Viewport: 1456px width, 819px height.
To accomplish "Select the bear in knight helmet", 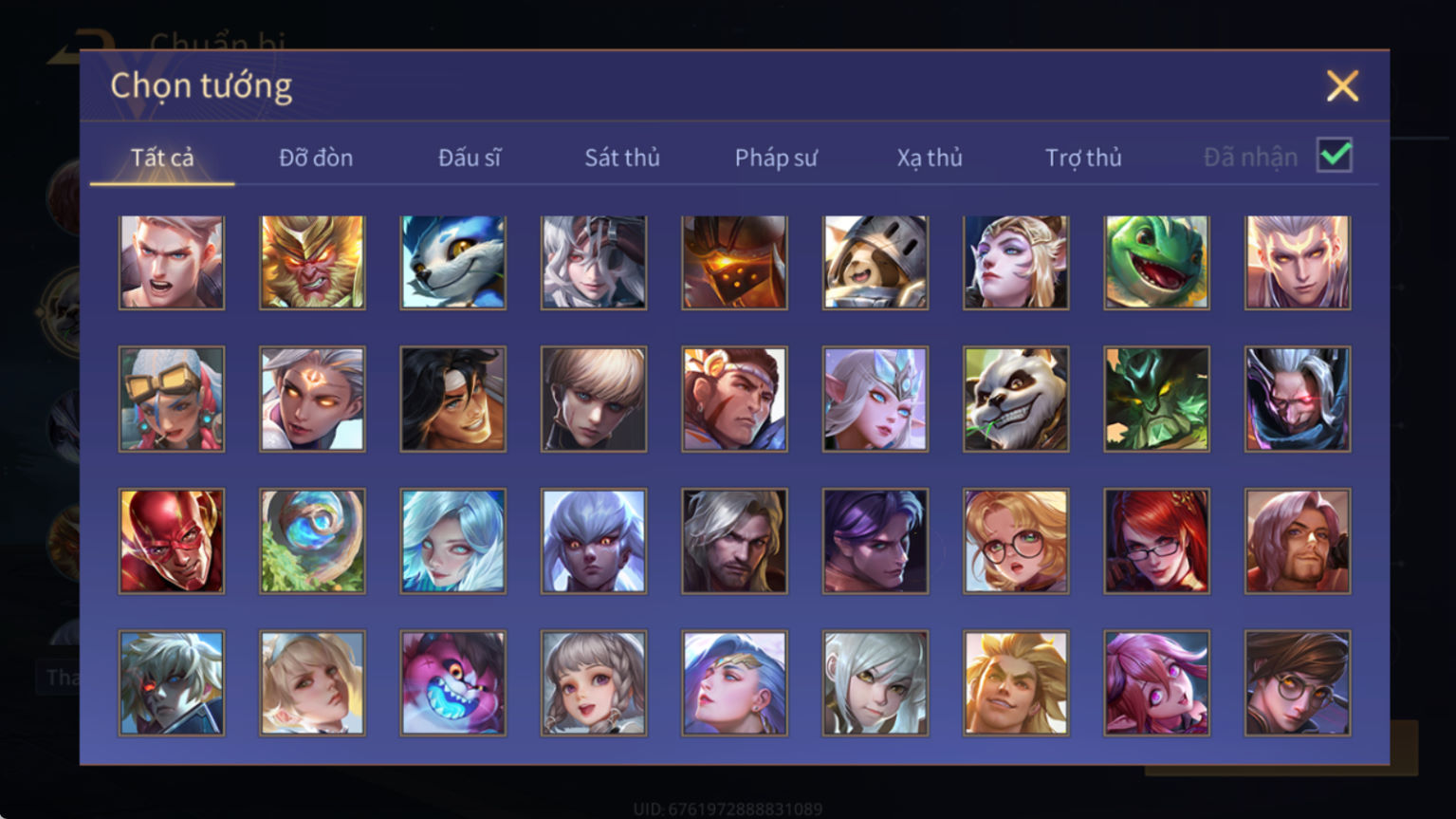I will (x=875, y=262).
